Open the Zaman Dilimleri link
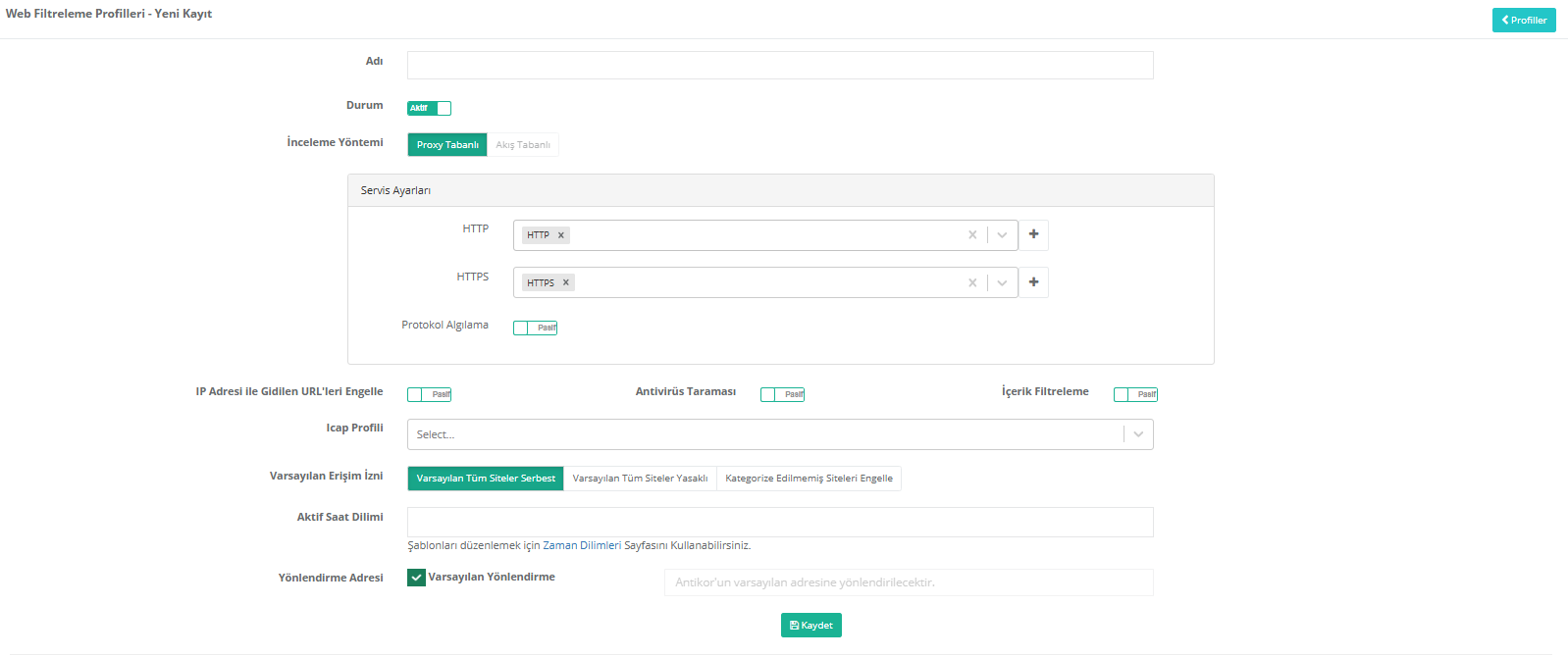Viewport: 1568px width, 657px height. click(x=582, y=545)
